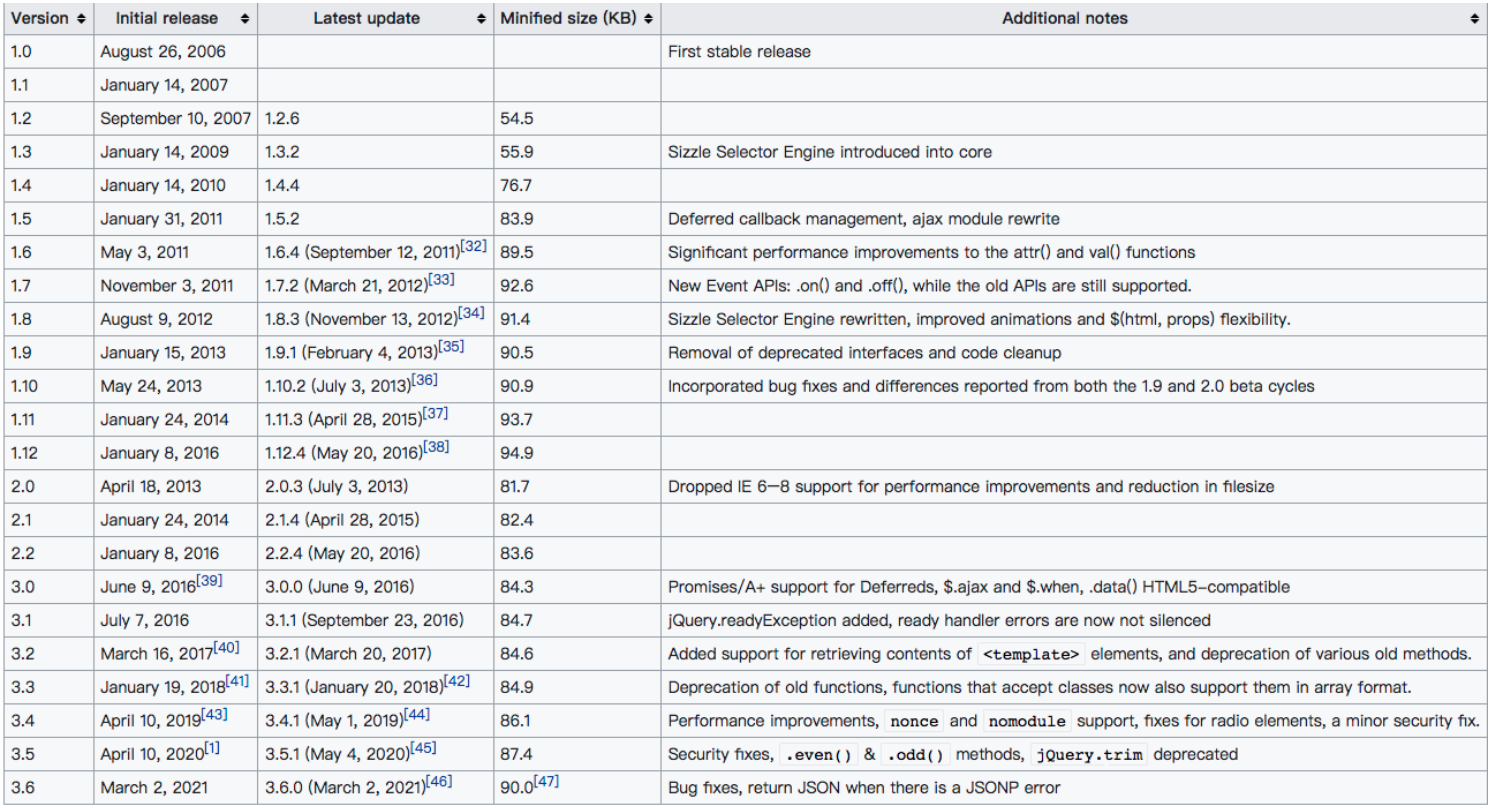Click footnote 44 after version 3.4.1
This screenshot has height=808, width=1494.
[x=416, y=715]
